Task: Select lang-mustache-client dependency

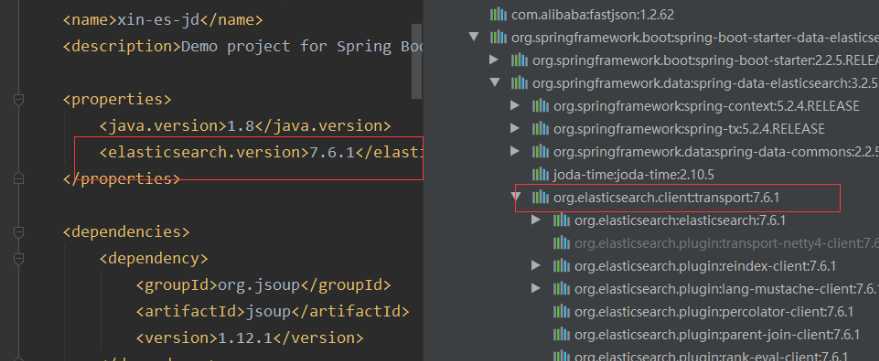Action: coord(727,289)
